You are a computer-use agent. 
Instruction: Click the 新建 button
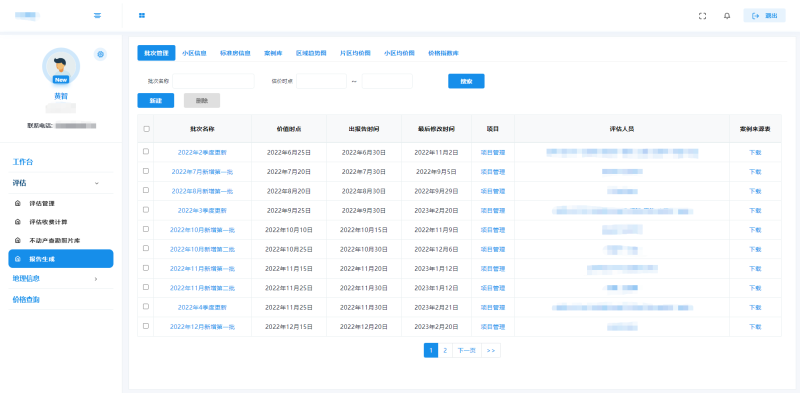156,101
